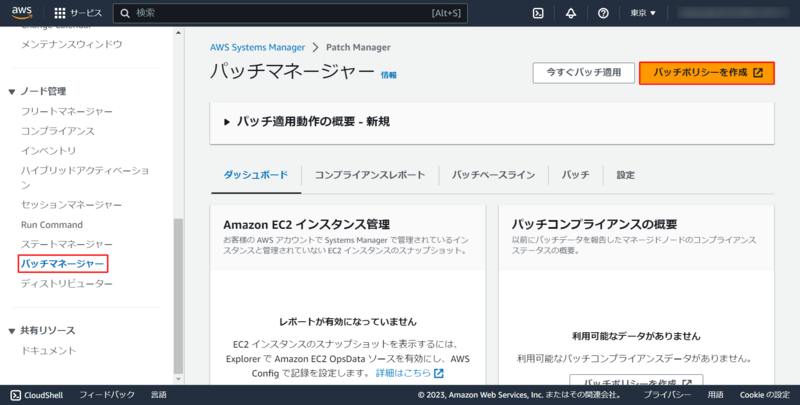Screen dimensions: 800x405
Task: Open the メンテナンスウィンドウ sidebar item
Action: (71, 44)
